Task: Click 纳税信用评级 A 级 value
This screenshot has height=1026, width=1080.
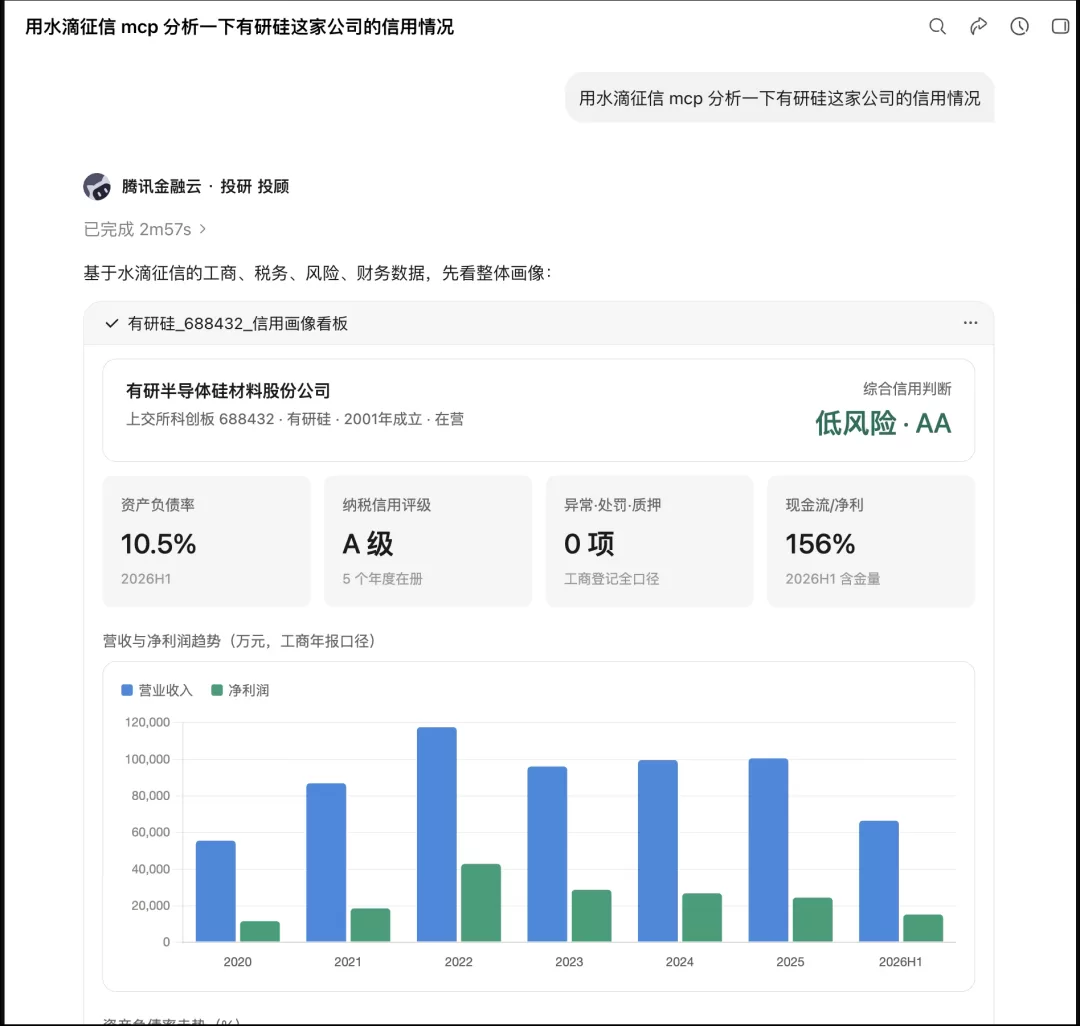Action: [368, 544]
